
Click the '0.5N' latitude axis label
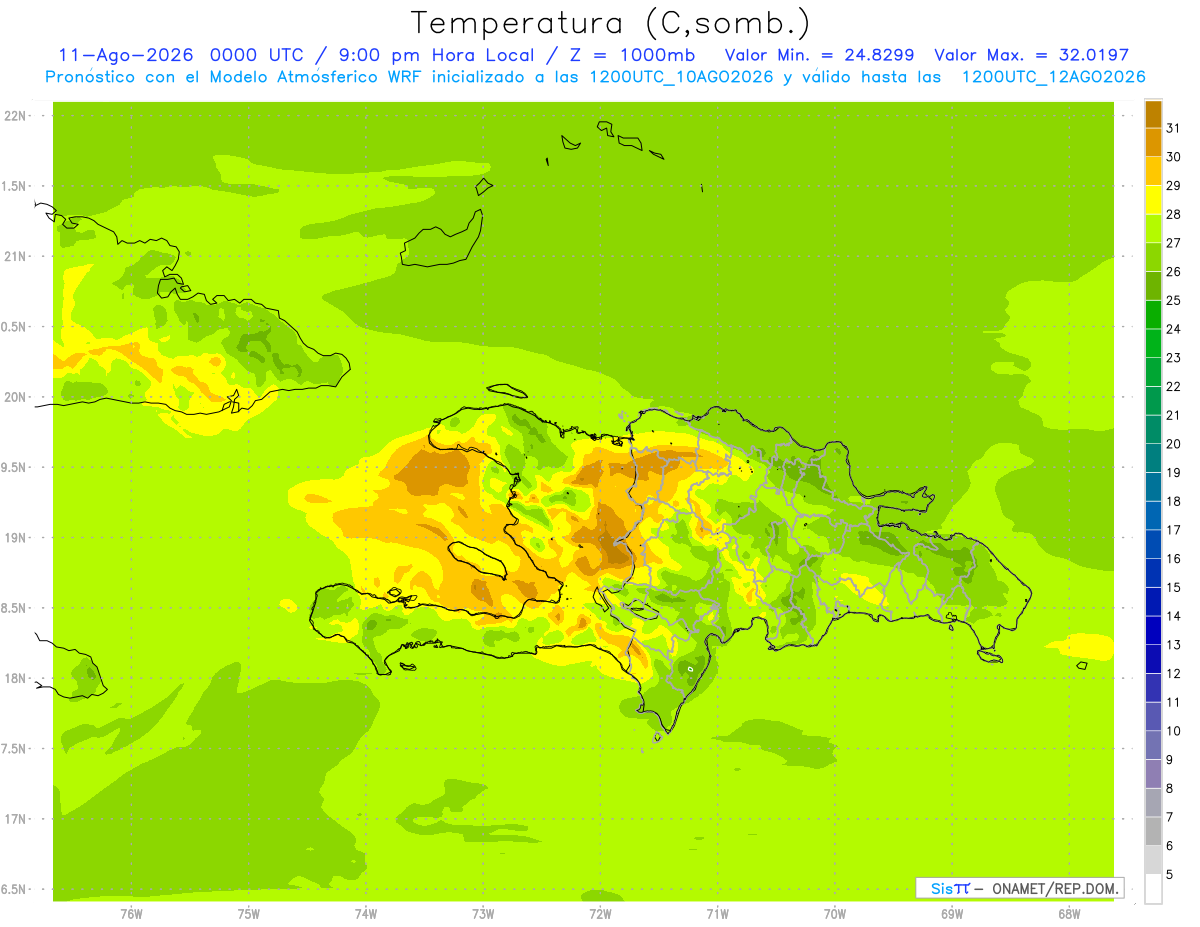(15, 327)
